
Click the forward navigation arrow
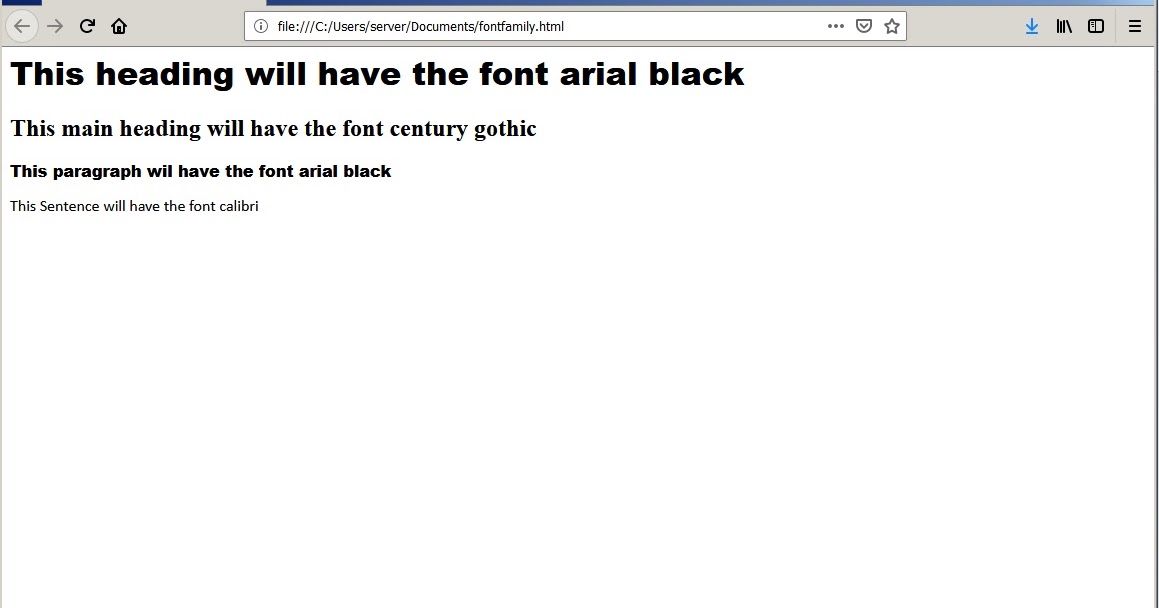pos(54,26)
